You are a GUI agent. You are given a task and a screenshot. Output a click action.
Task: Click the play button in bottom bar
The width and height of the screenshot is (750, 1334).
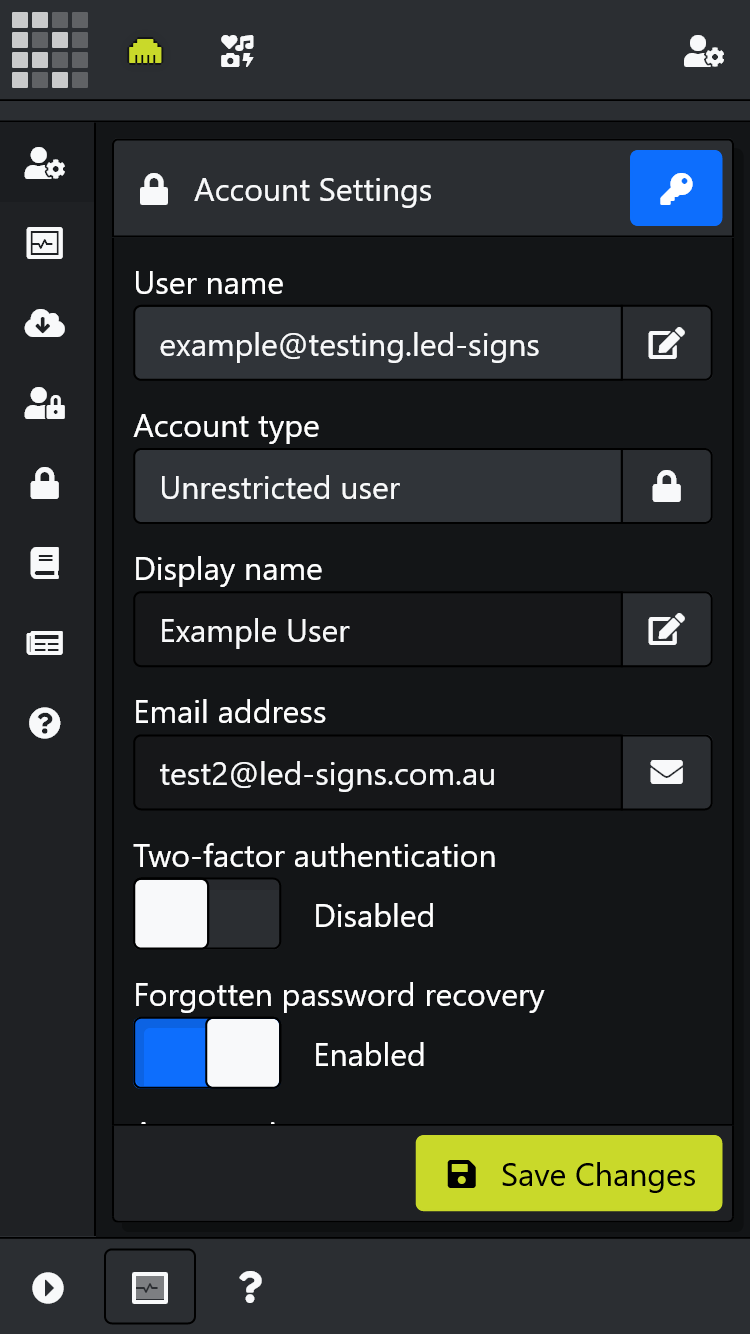[x=48, y=1287]
